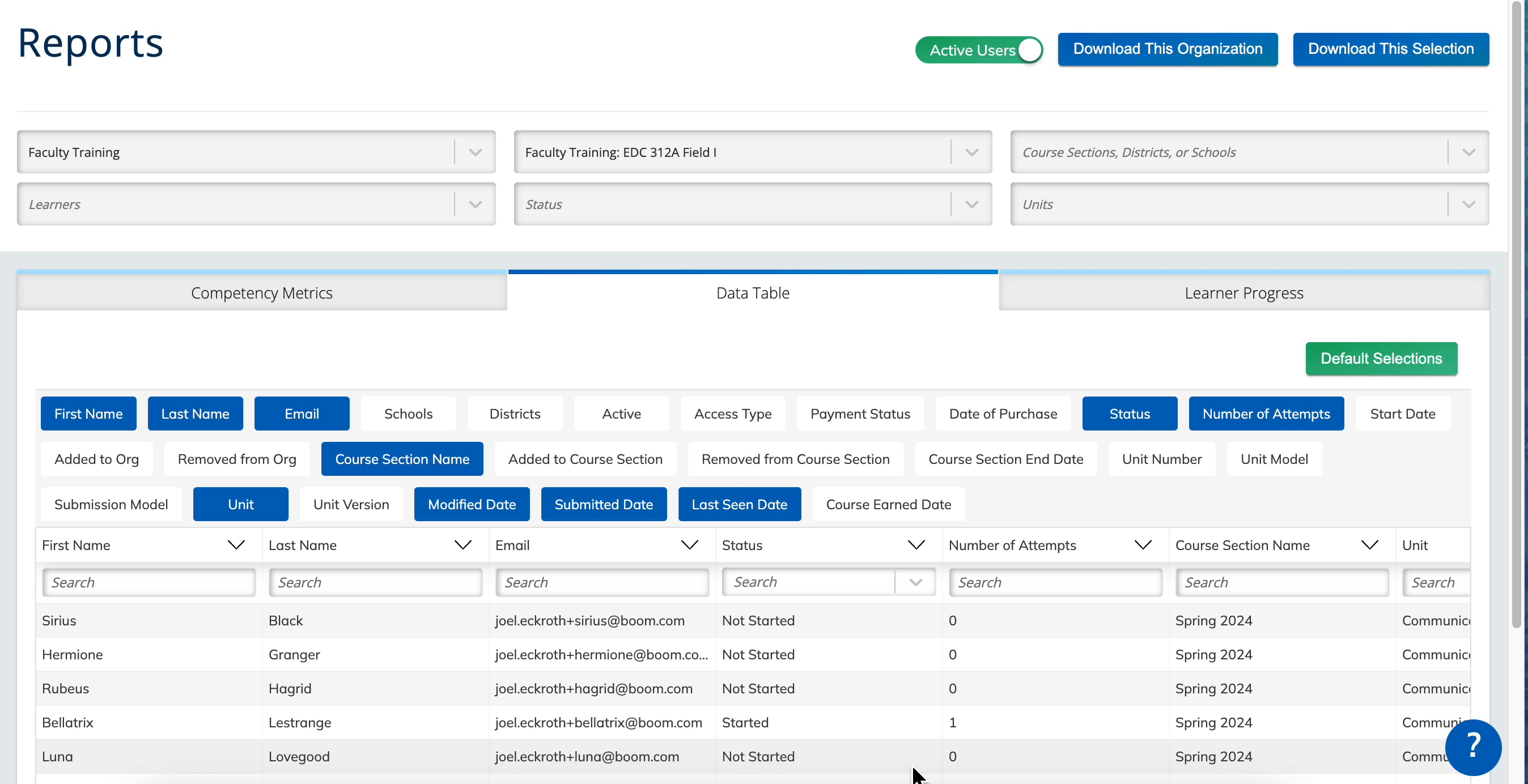Expand the Email column sort chevron
This screenshot has width=1528, height=784.
[689, 545]
